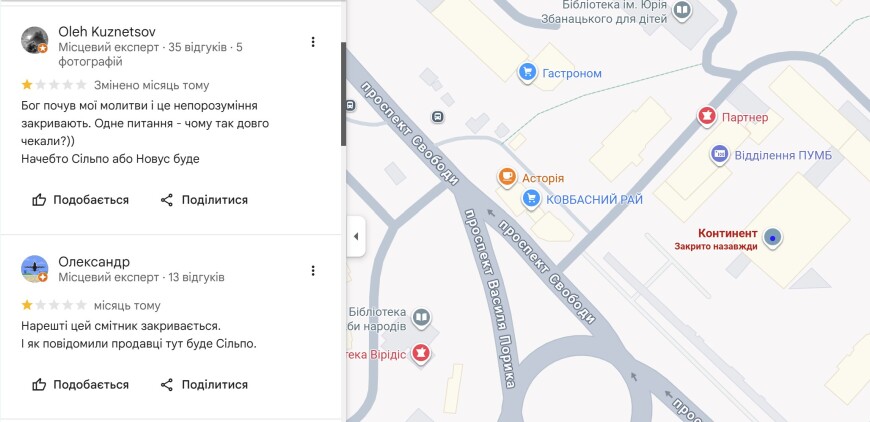Select the Юрія Збанацького library marker
The image size is (870, 422).
(682, 10)
